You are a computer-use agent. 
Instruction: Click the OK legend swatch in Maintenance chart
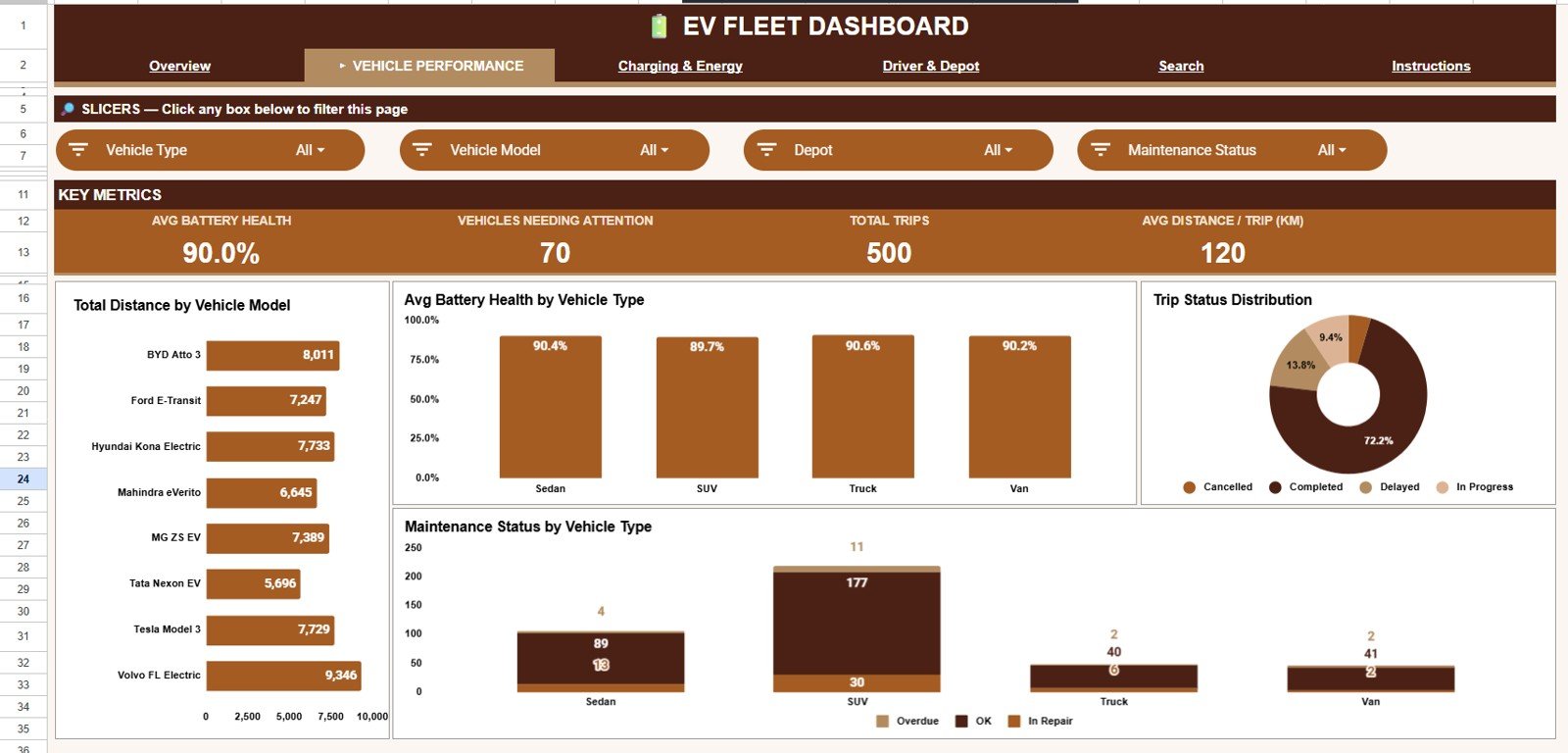pyautogui.click(x=961, y=722)
